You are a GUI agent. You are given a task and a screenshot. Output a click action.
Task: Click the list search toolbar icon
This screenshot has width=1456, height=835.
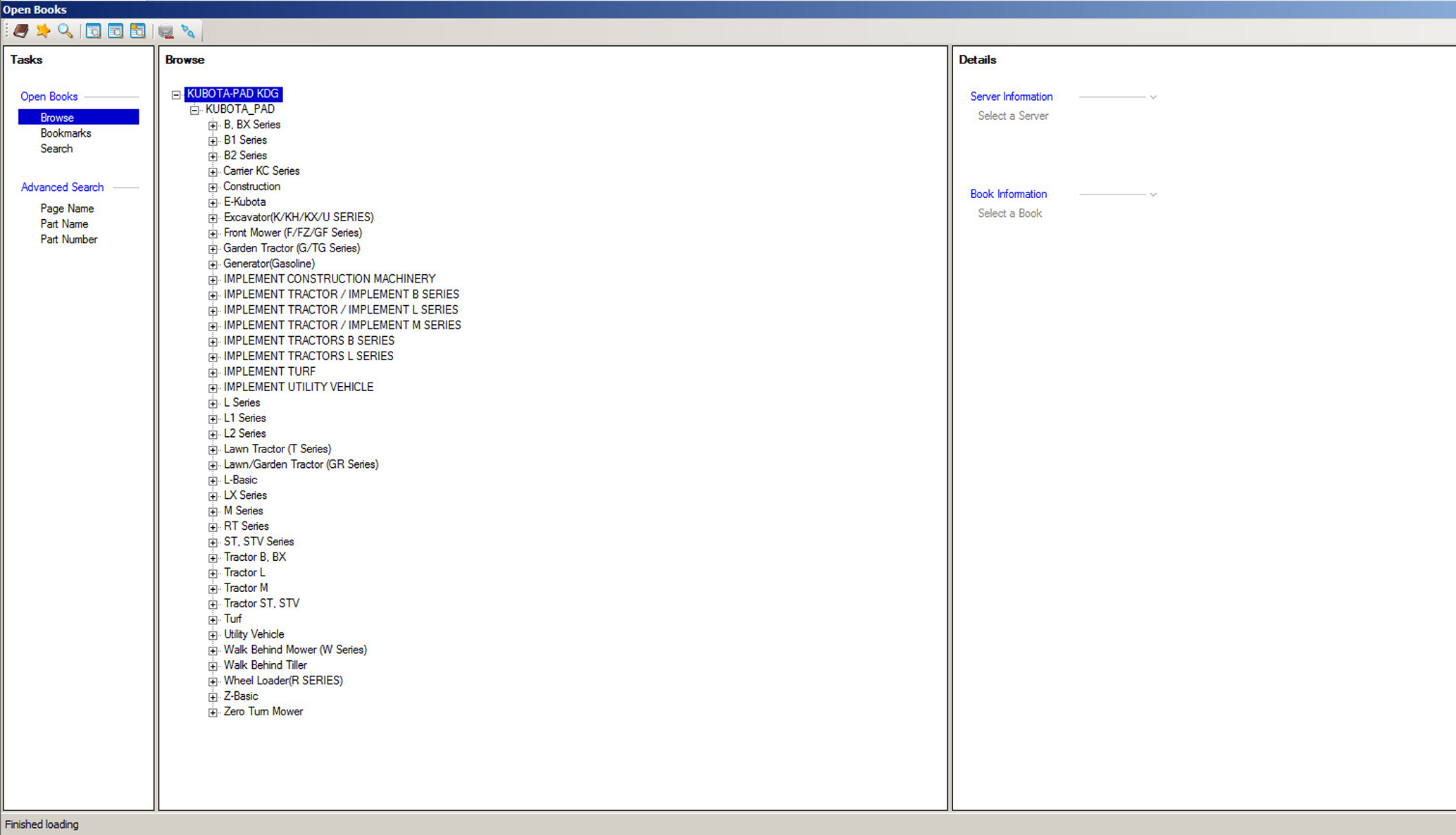click(x=116, y=31)
